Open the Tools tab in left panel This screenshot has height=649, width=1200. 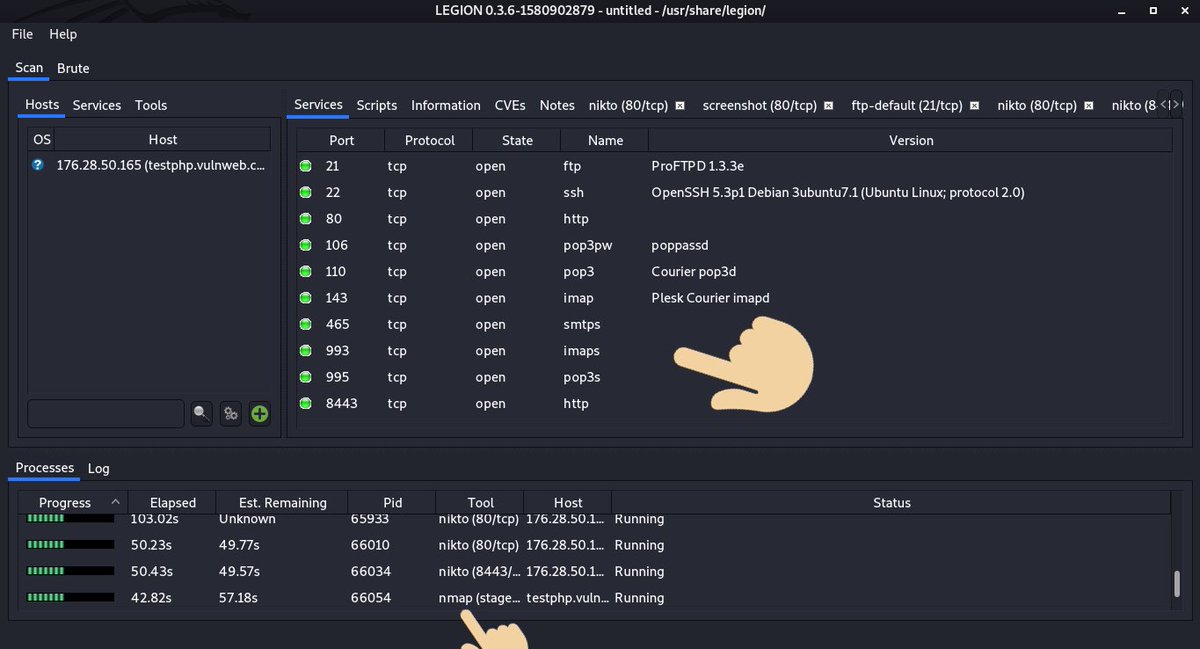[x=151, y=105]
